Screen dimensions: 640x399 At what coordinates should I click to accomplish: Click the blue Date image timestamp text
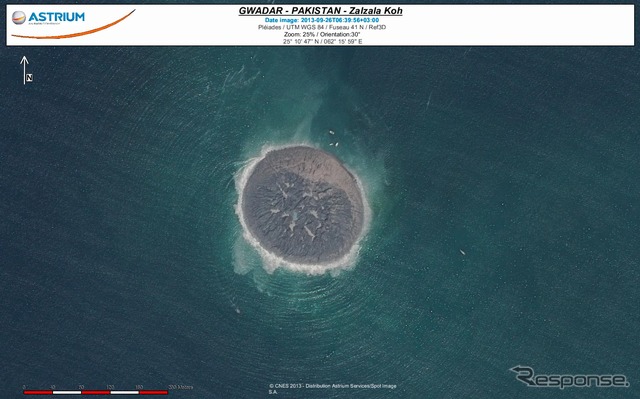(322, 20)
